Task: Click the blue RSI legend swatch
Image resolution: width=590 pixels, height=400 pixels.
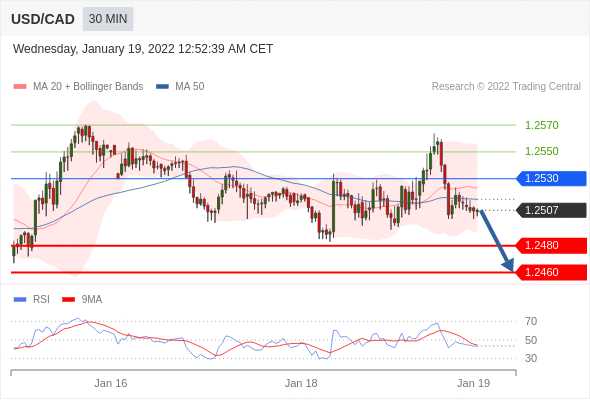Action: 20,300
